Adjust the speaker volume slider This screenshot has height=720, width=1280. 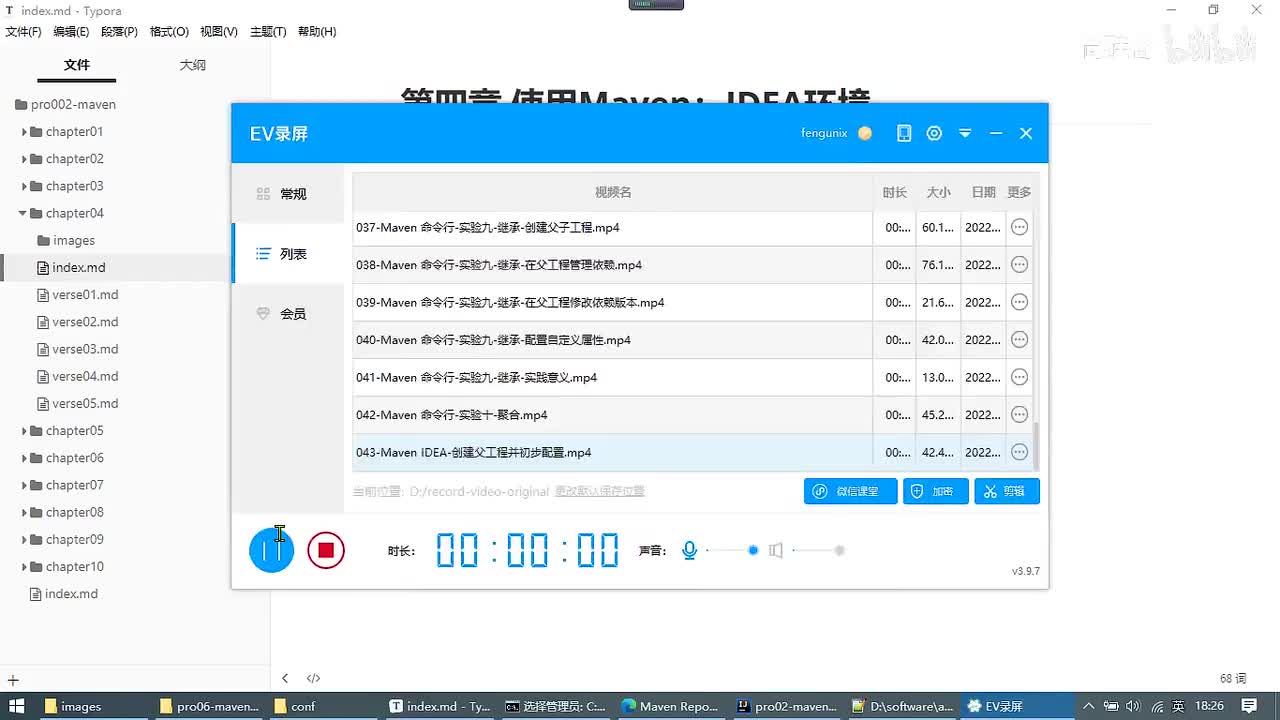tap(819, 550)
